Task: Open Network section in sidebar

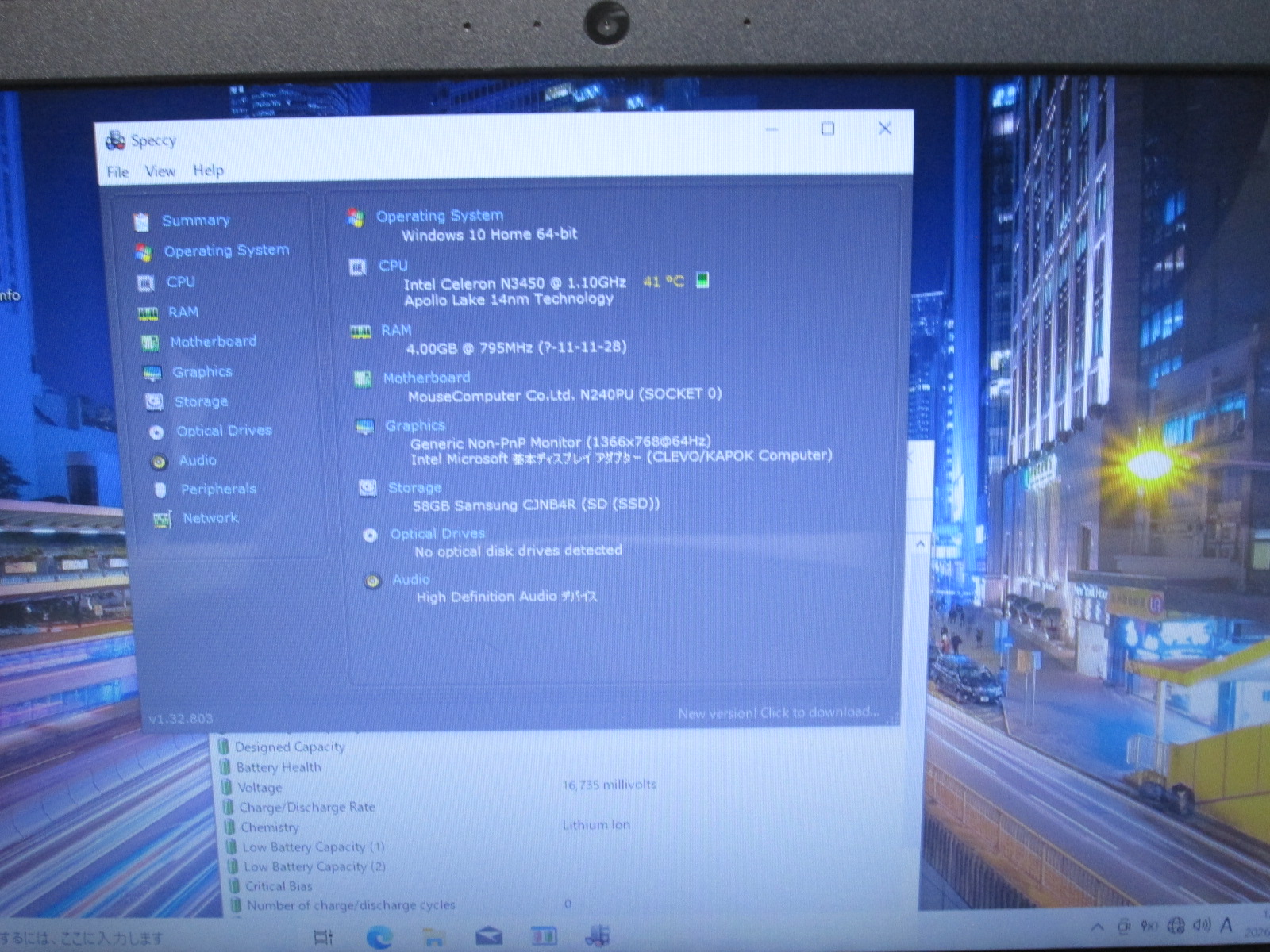Action: click(210, 518)
